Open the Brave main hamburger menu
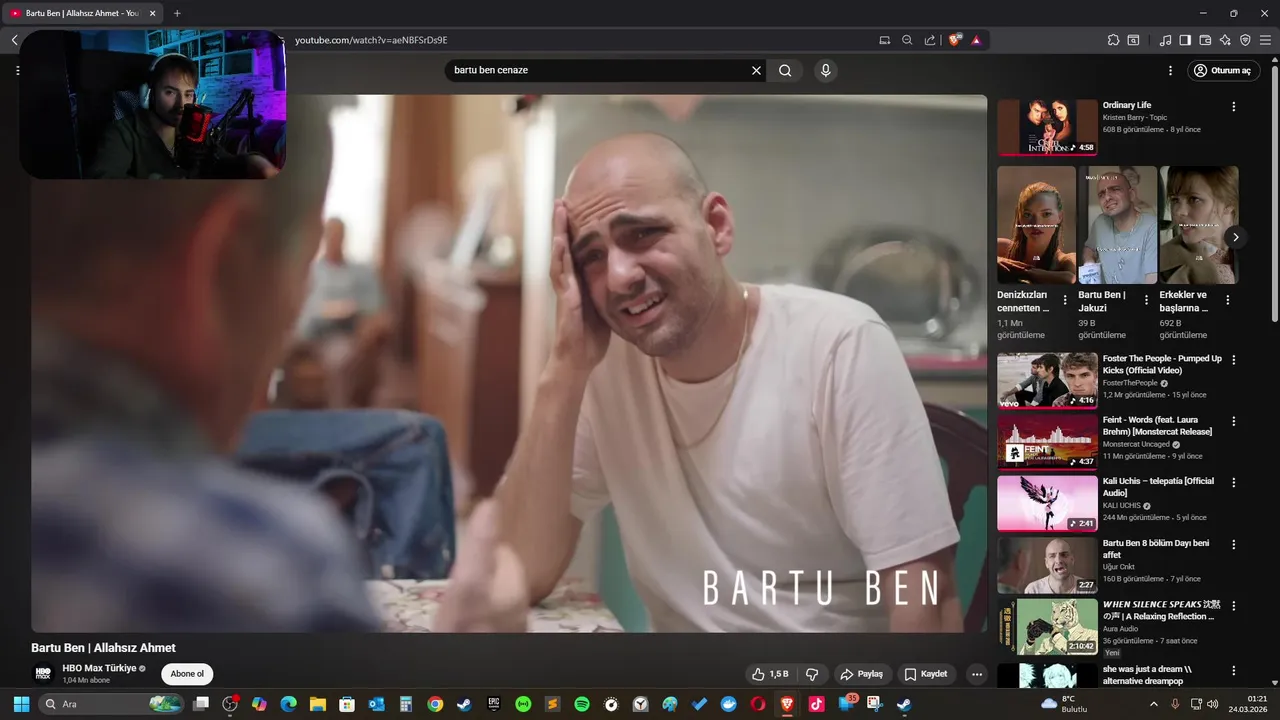Image resolution: width=1280 pixels, height=720 pixels. tap(1264, 40)
